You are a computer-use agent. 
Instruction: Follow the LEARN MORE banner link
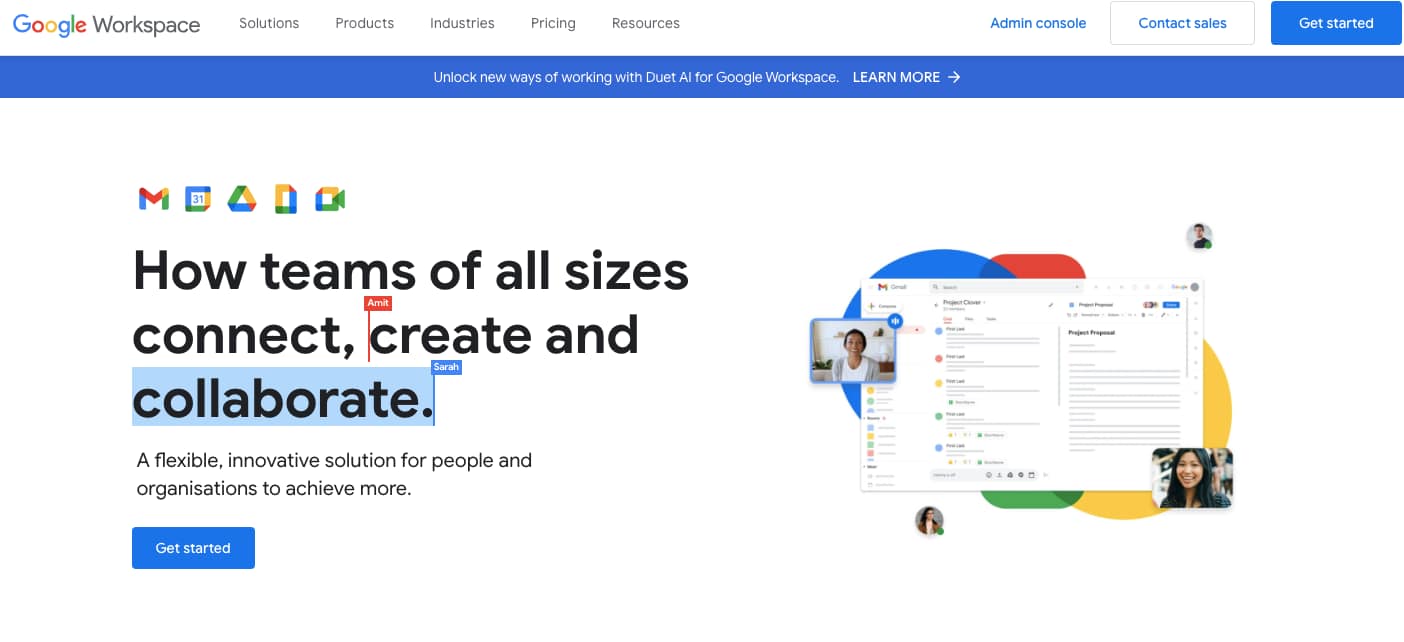click(896, 77)
